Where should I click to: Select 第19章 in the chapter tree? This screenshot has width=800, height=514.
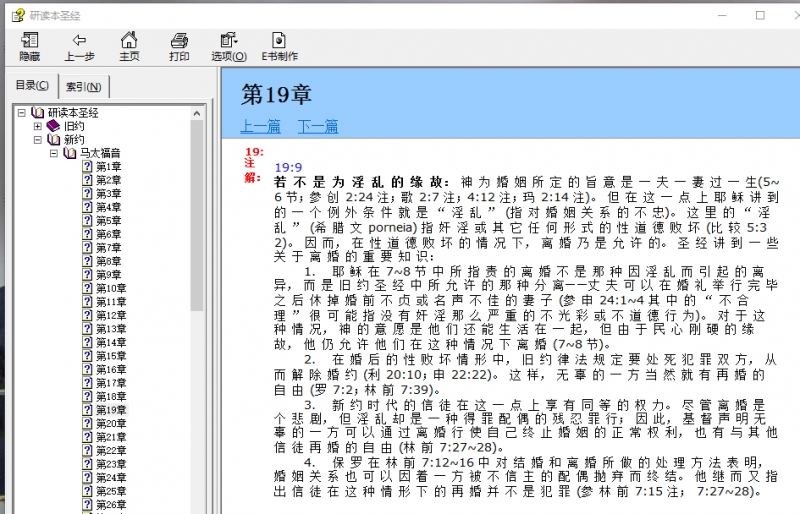pos(110,410)
